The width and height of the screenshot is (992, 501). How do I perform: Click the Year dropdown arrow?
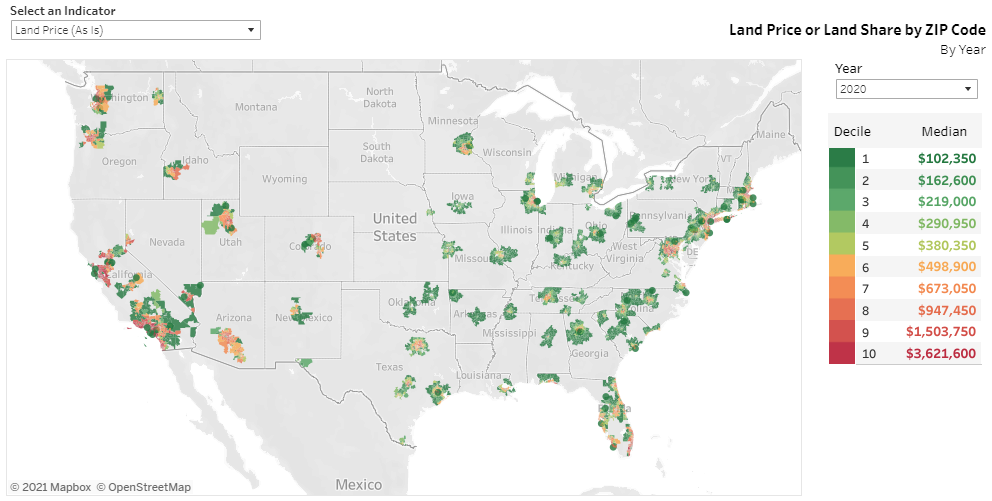(x=968, y=89)
